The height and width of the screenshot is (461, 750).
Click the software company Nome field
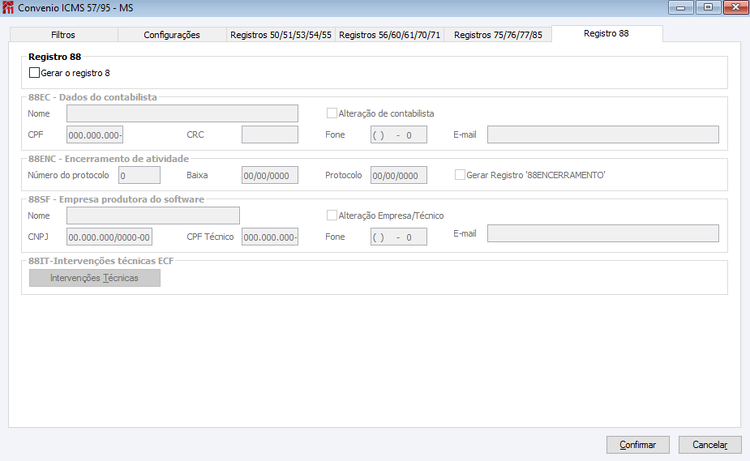click(x=153, y=216)
